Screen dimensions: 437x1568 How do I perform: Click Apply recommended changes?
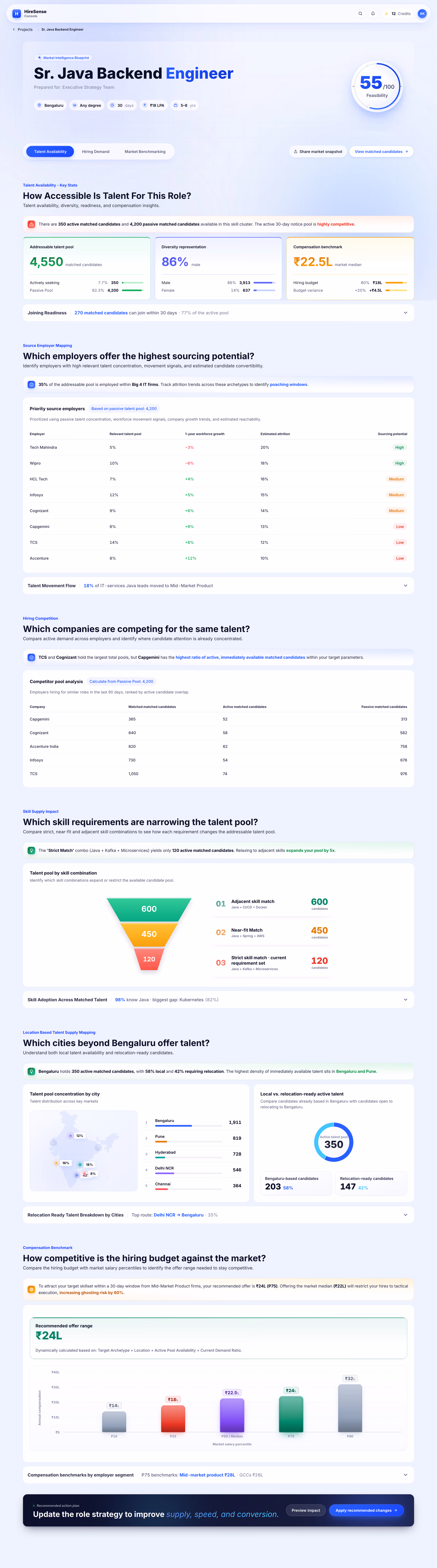click(367, 1510)
